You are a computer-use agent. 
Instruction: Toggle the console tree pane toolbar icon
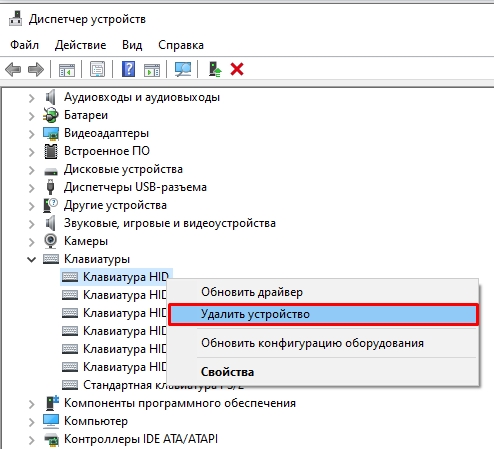tap(67, 70)
